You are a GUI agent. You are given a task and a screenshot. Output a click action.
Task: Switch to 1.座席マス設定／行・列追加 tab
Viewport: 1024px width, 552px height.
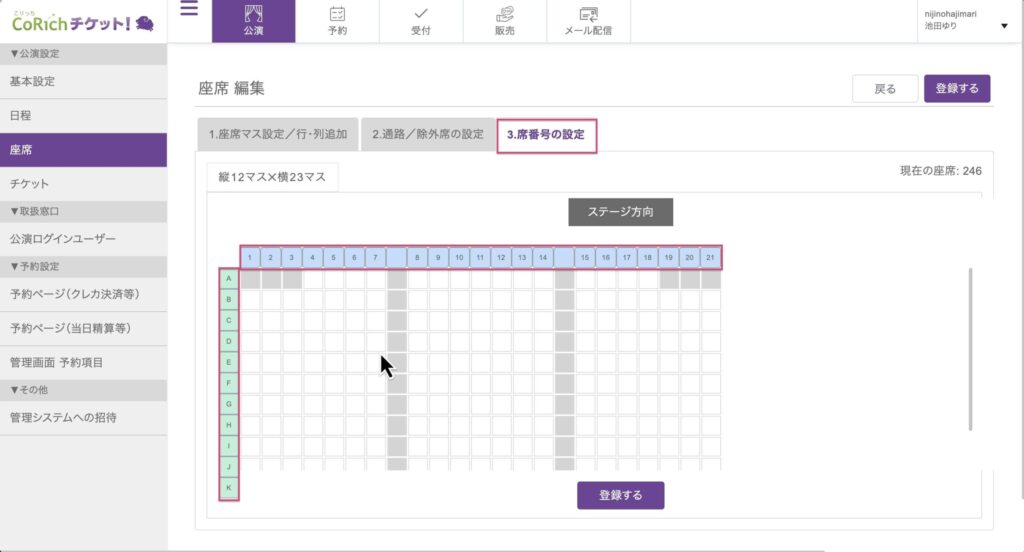pos(277,134)
